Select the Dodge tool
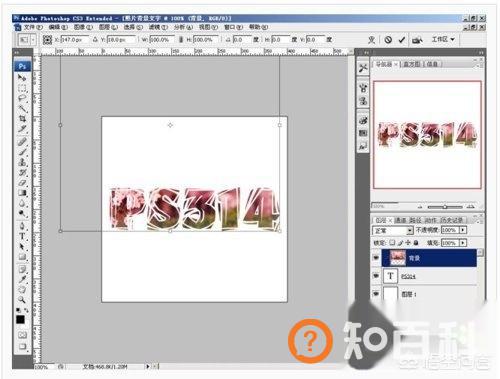The height and width of the screenshot is (379, 500). click(22, 213)
